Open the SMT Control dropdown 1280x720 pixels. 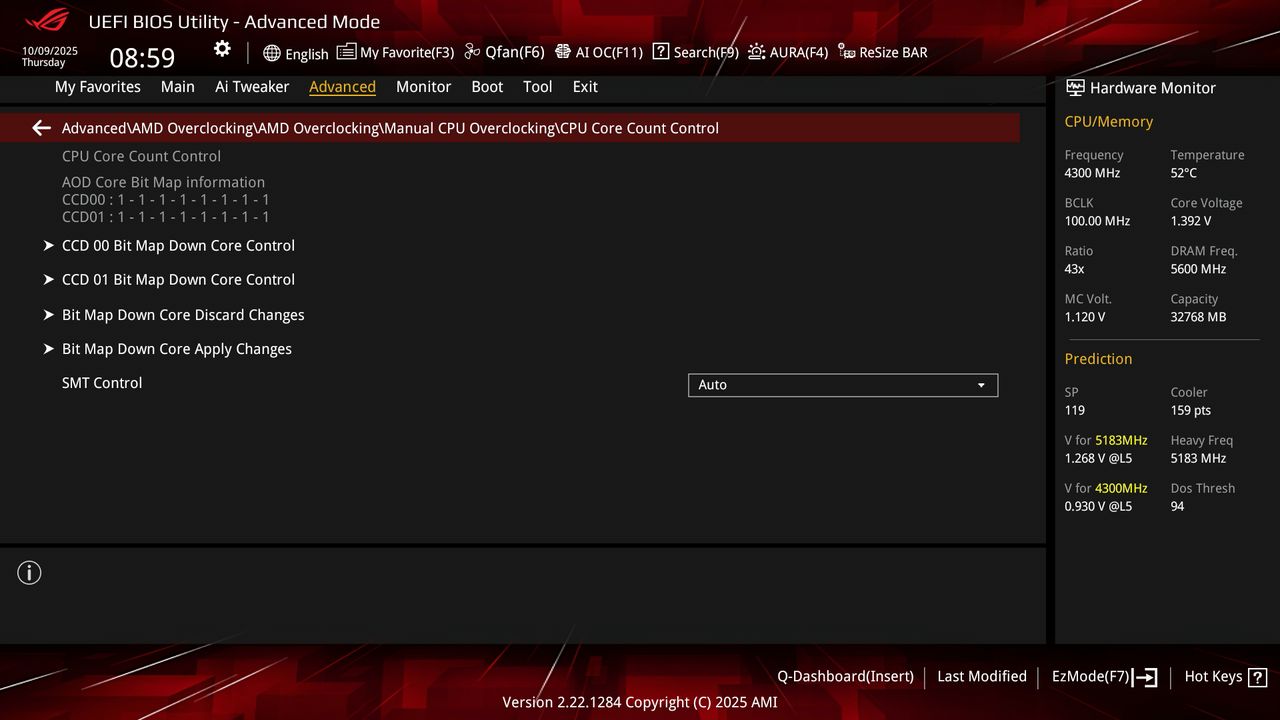[x=842, y=385]
